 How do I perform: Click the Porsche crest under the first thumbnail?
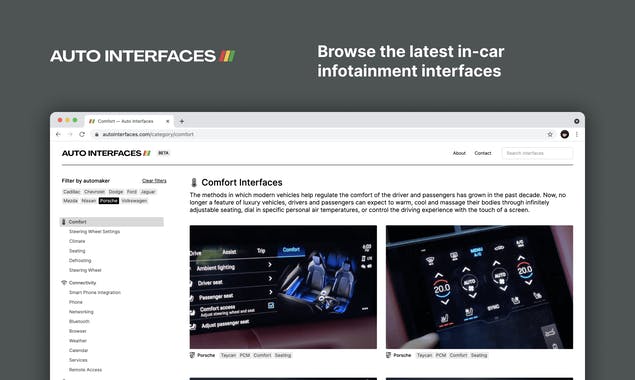(x=192, y=355)
